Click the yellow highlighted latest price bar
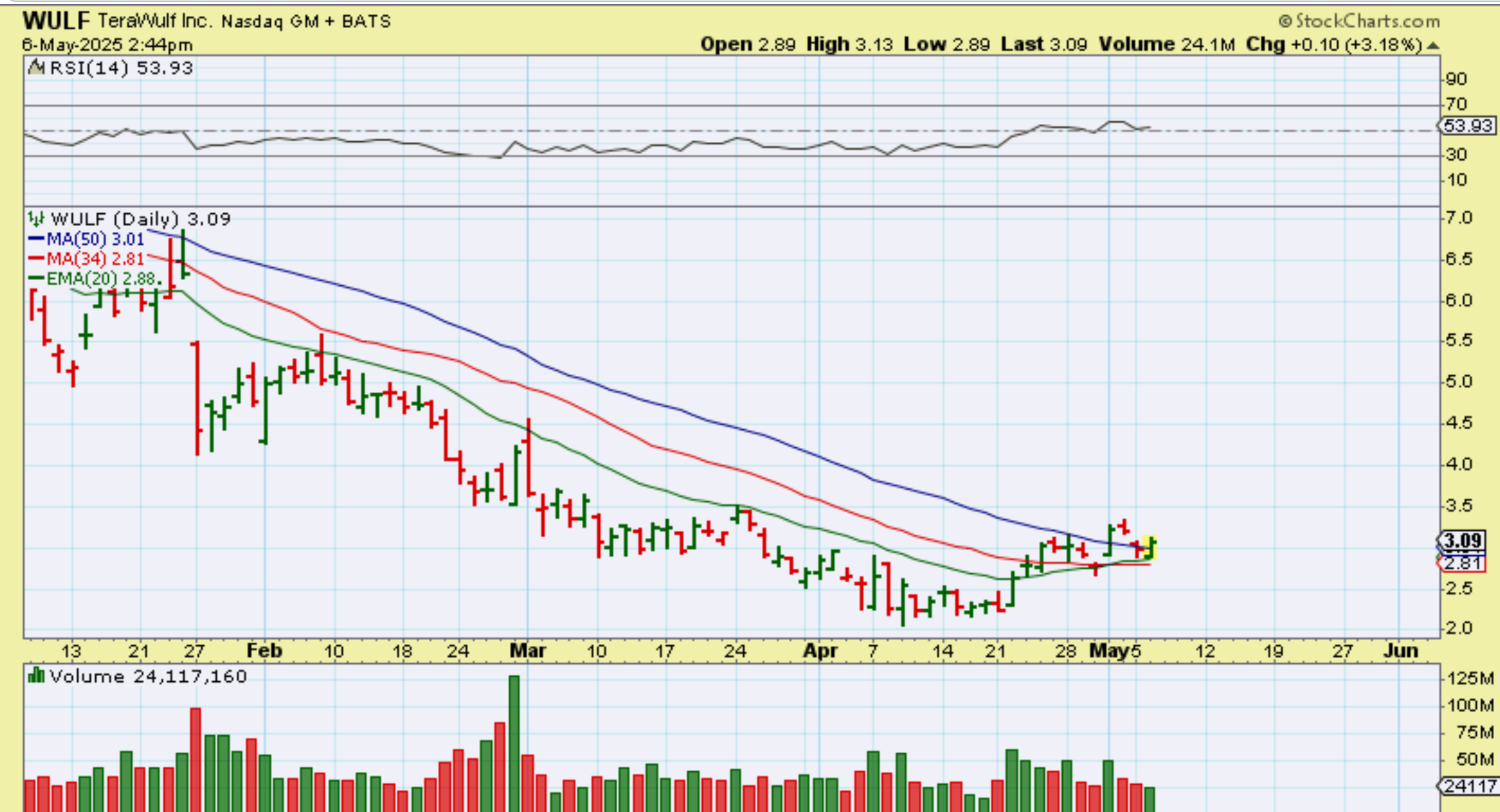The image size is (1500, 812). click(x=1150, y=547)
